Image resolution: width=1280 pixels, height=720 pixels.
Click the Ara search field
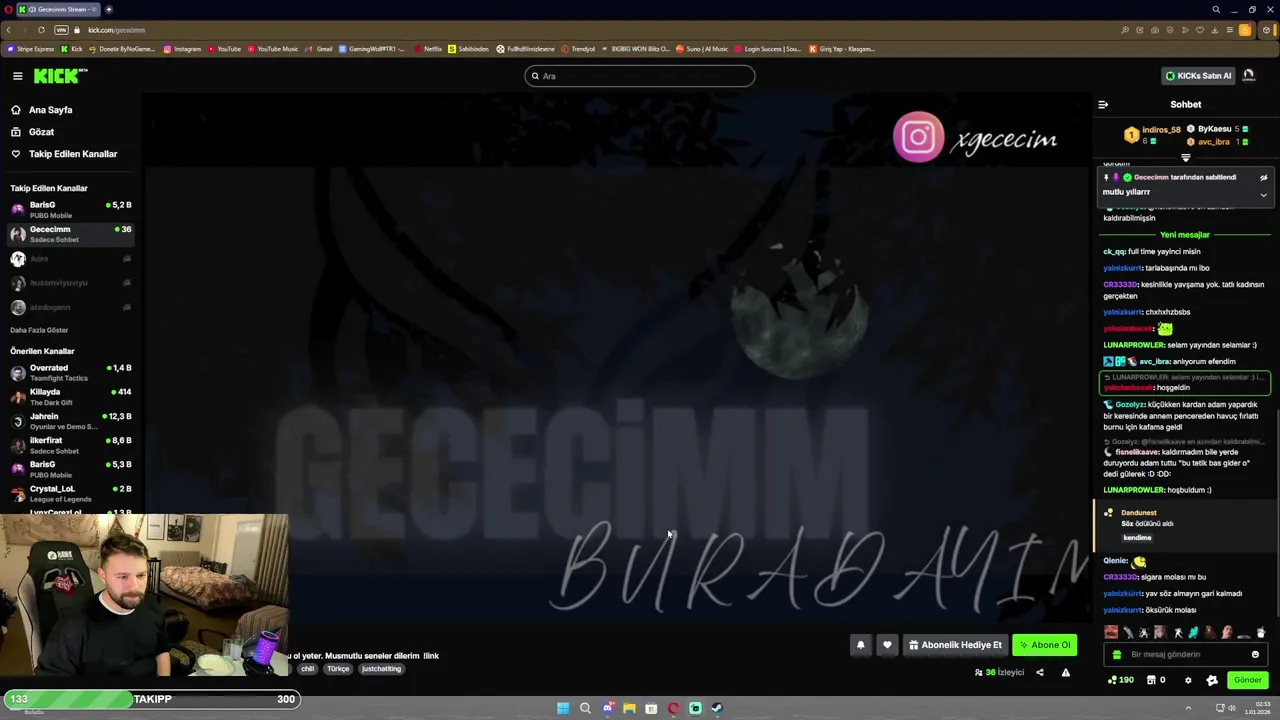(640, 76)
